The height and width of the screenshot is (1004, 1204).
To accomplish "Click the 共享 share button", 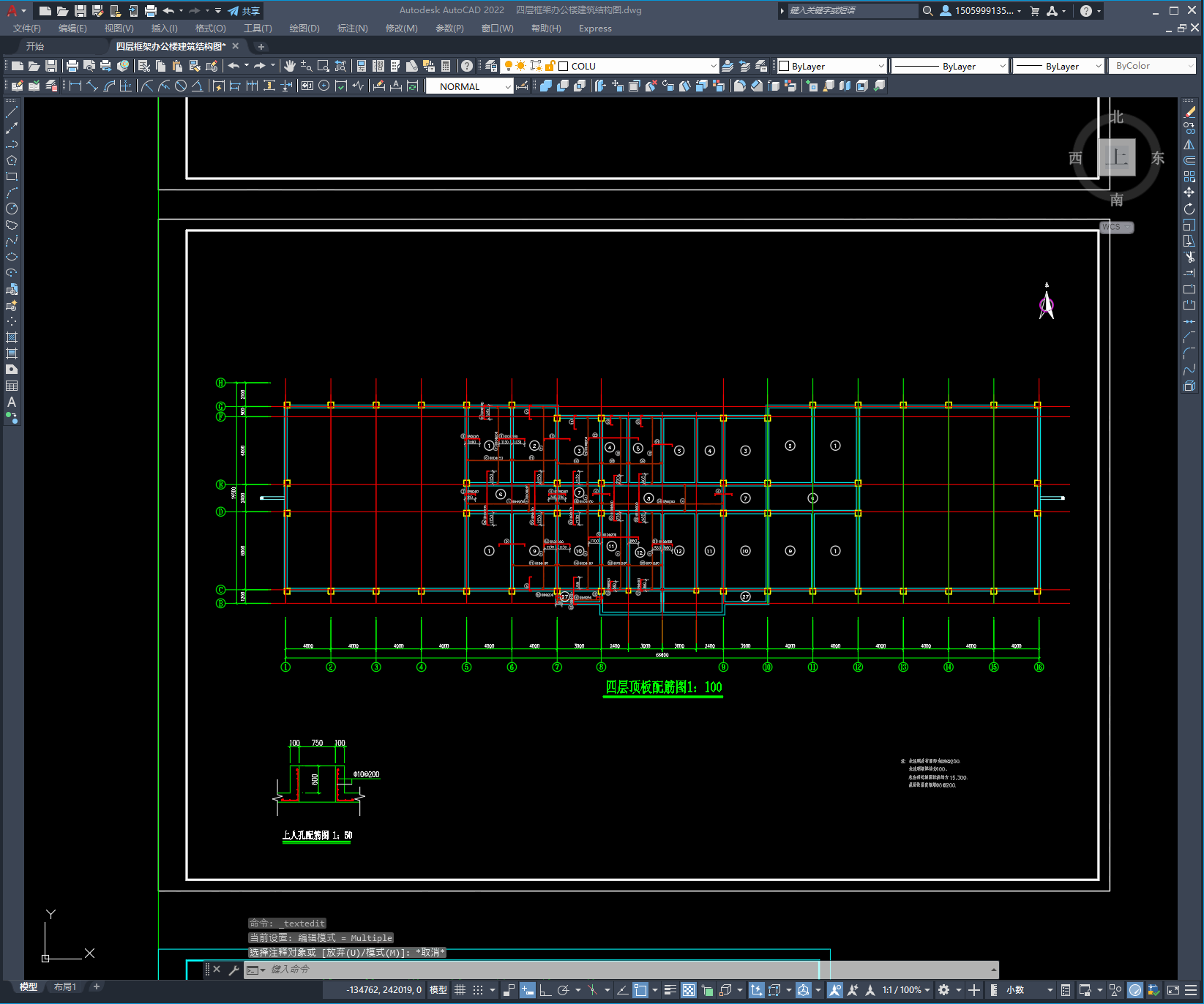I will [244, 11].
